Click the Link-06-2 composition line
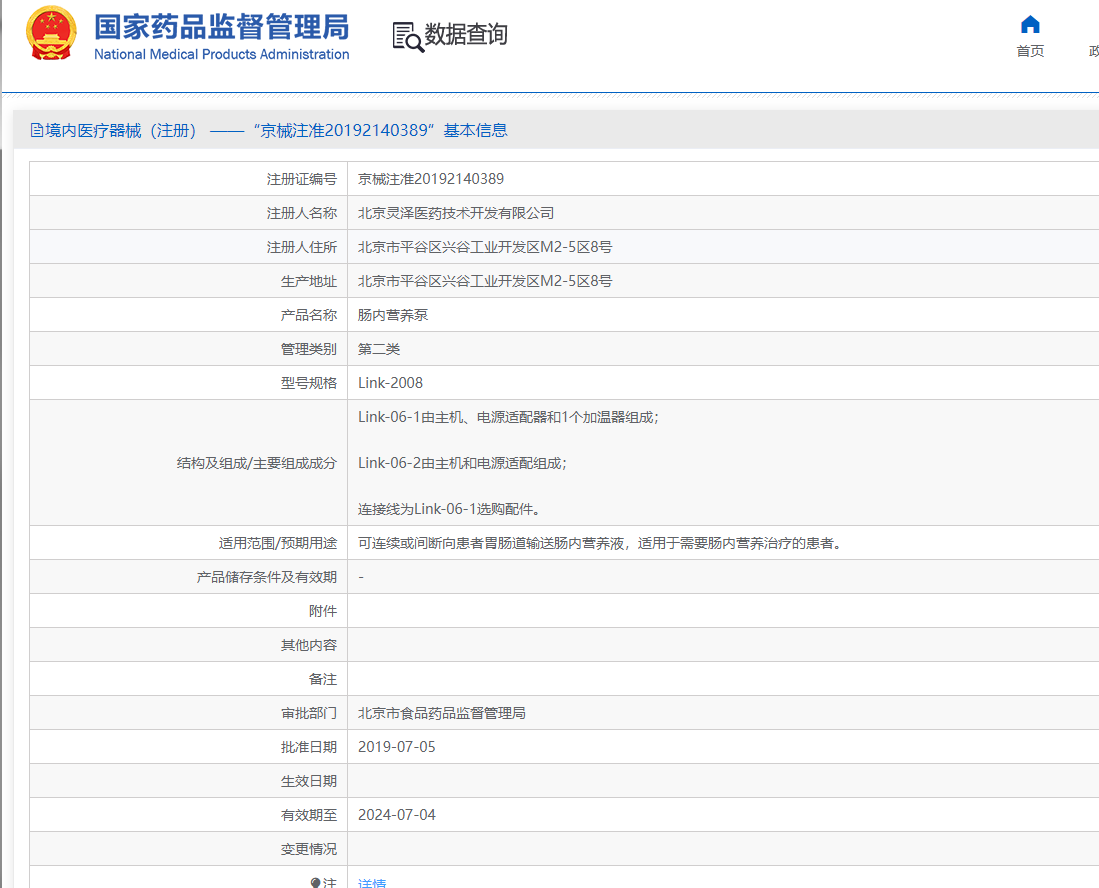The height and width of the screenshot is (888, 1099). tap(463, 463)
